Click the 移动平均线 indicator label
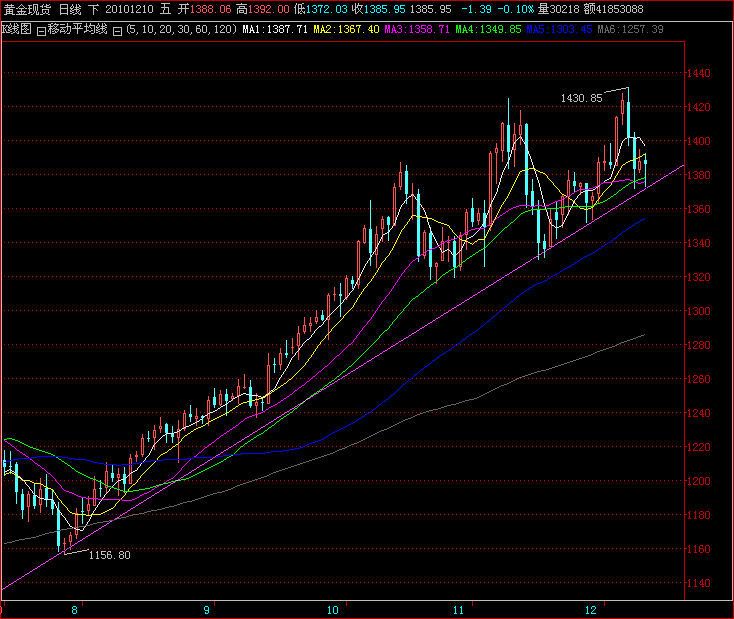 click(x=77, y=29)
